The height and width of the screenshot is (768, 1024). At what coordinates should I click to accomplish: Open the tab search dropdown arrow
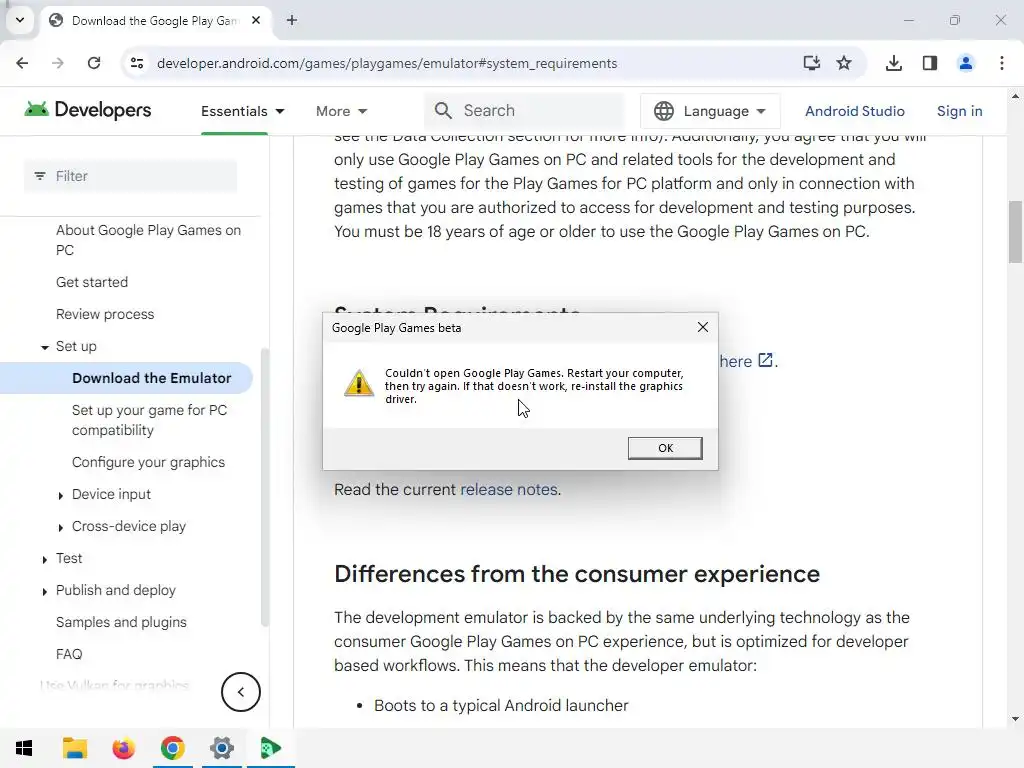click(20, 20)
